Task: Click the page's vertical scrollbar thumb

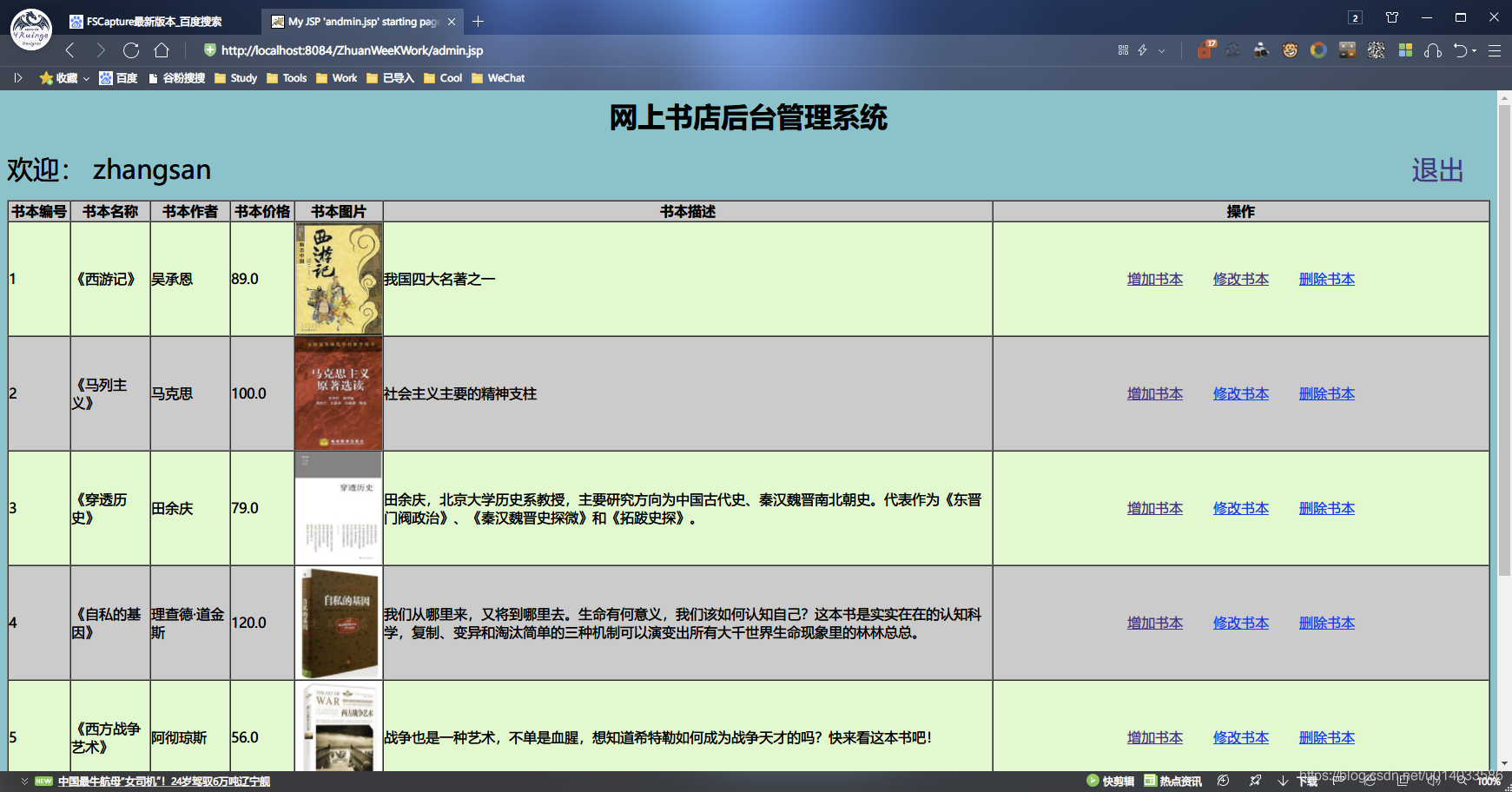Action: (1504, 340)
